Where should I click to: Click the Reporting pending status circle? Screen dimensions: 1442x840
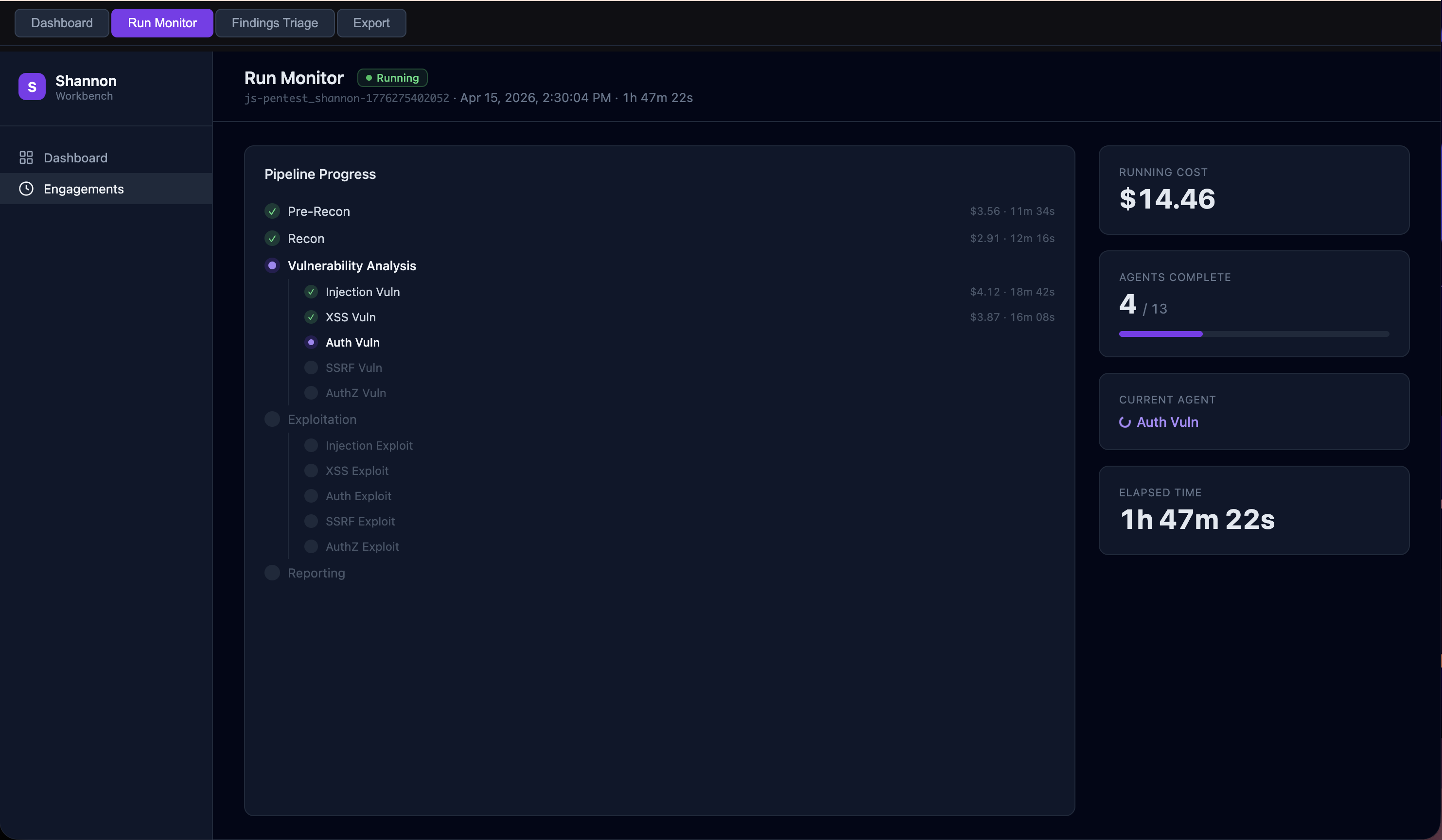(x=272, y=573)
